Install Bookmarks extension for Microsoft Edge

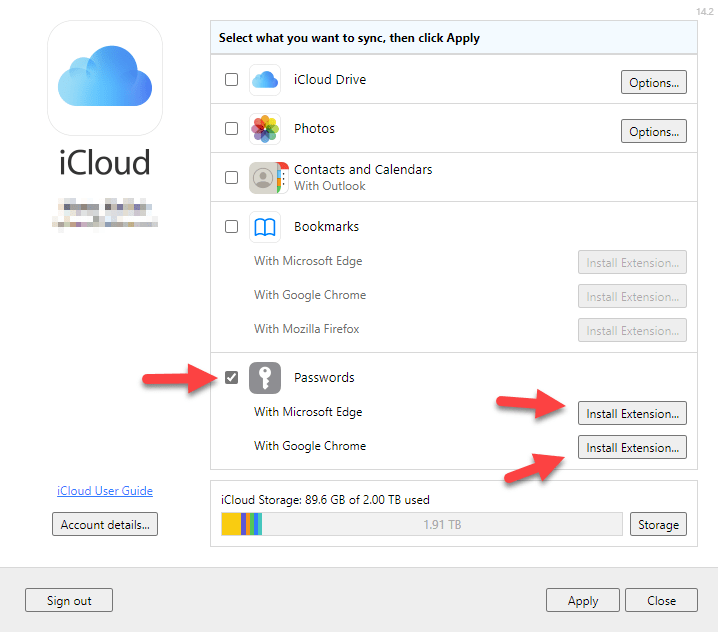632,262
